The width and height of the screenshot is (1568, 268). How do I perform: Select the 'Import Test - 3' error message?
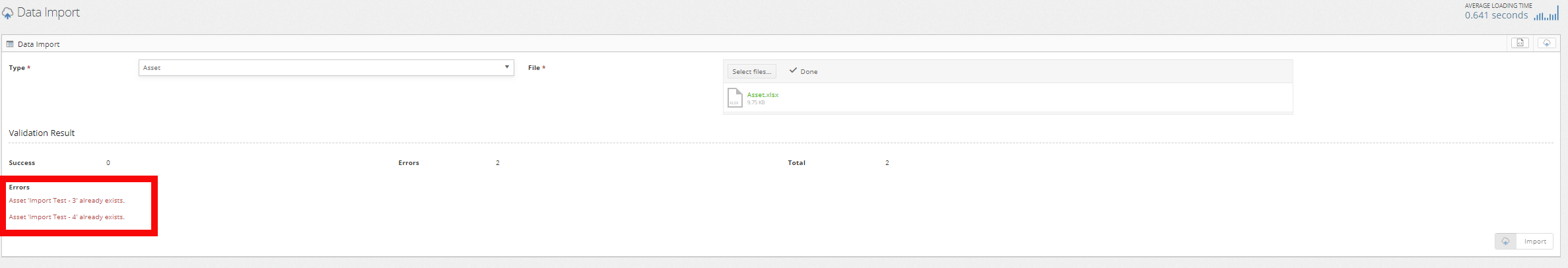(x=67, y=201)
